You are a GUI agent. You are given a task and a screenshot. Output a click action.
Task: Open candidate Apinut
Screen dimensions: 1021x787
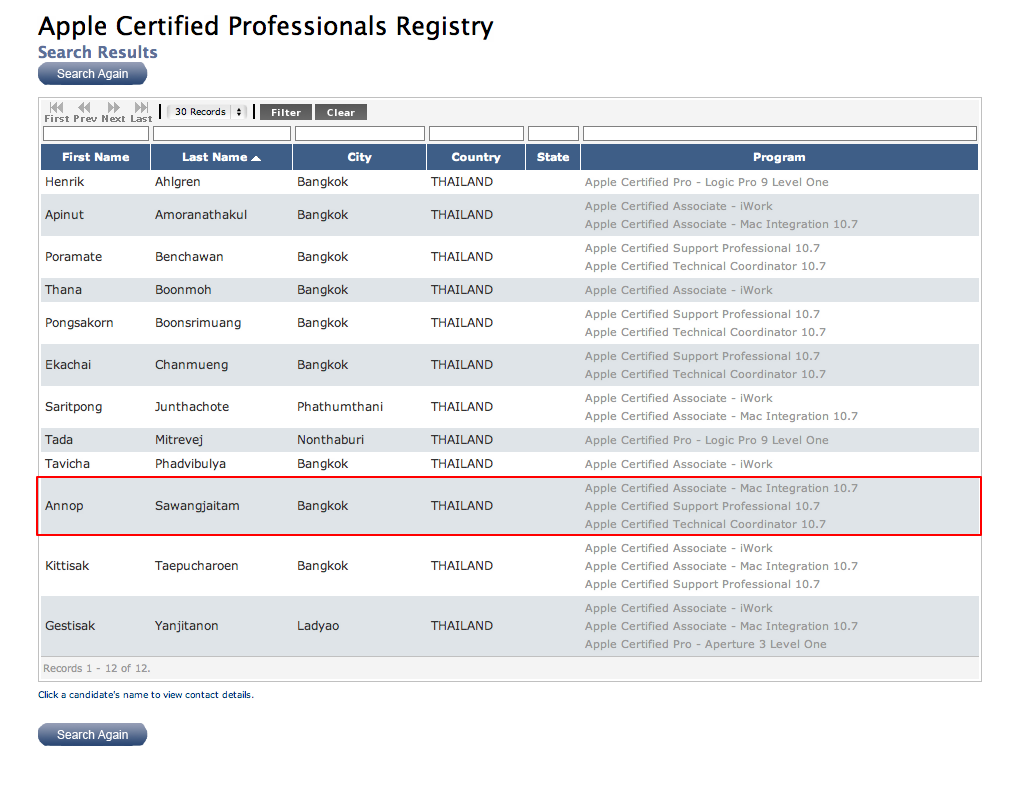click(64, 215)
